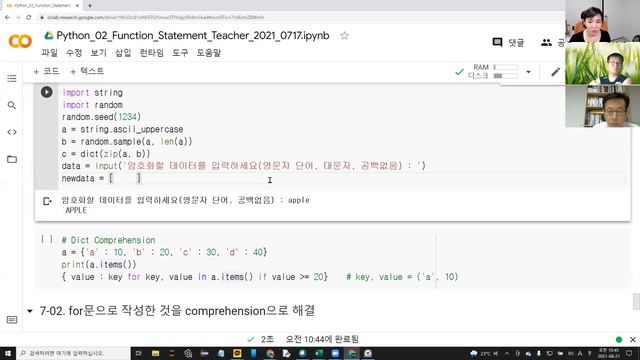Click the b = random.sample(a, len(a)) line
Screen dimensions: 640x360
[x=127, y=142]
